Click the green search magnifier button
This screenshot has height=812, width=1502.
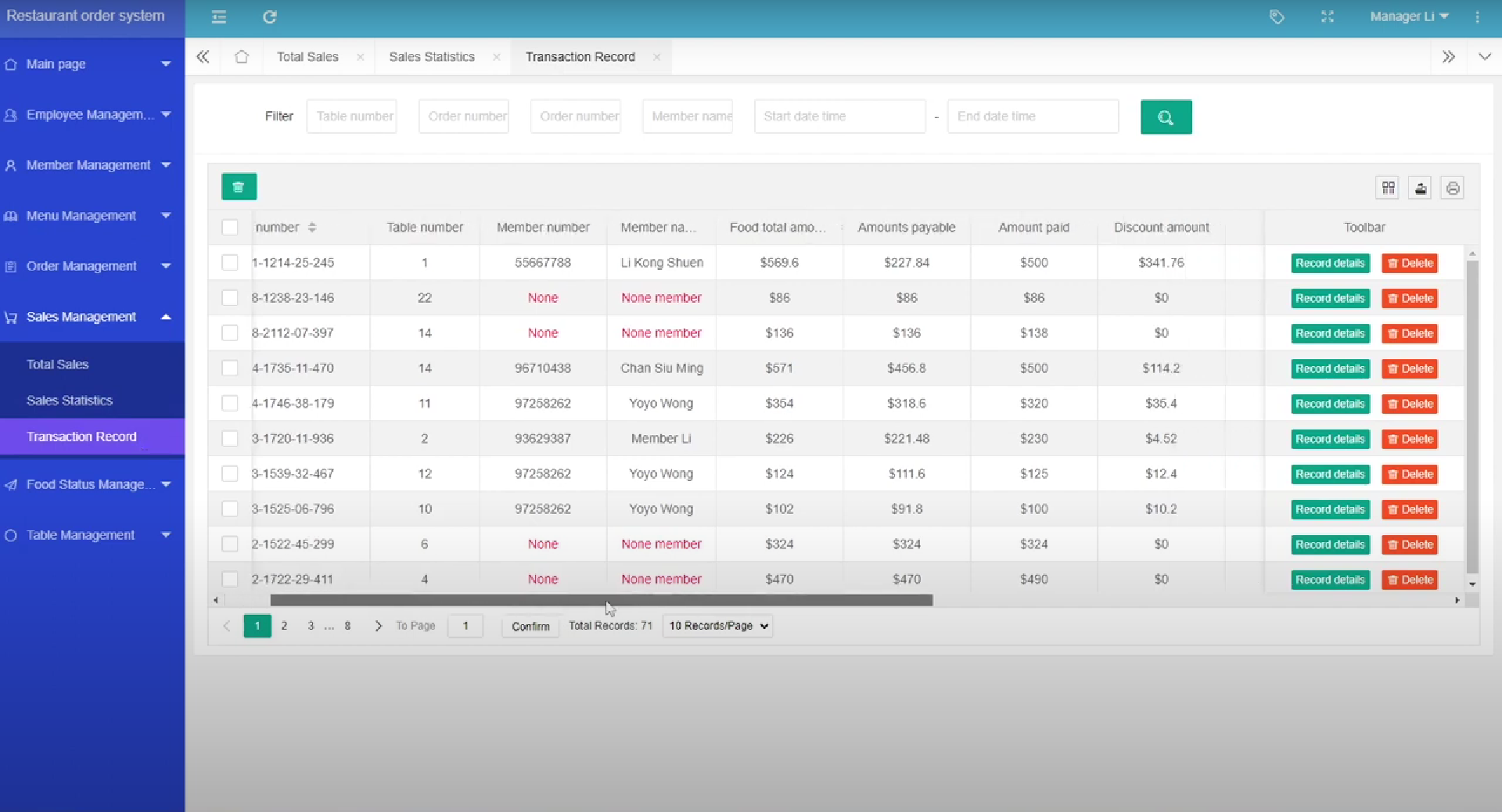[1166, 117]
